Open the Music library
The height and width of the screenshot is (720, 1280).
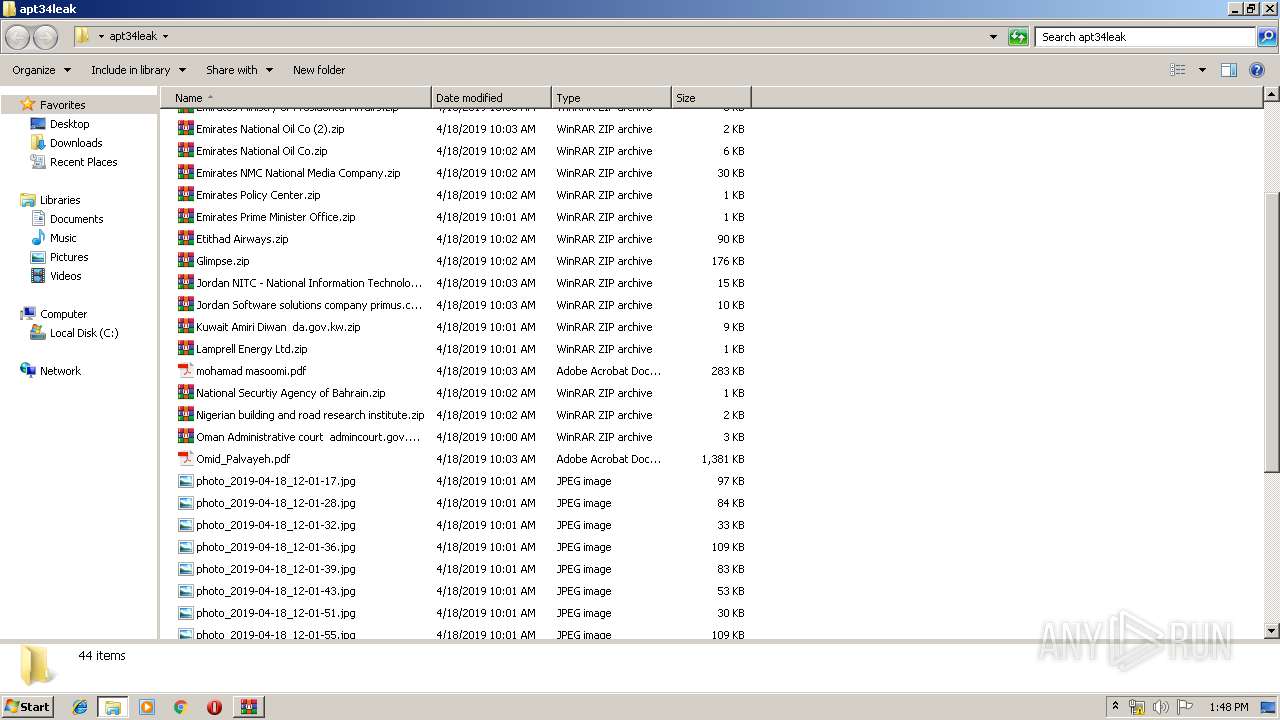click(63, 238)
